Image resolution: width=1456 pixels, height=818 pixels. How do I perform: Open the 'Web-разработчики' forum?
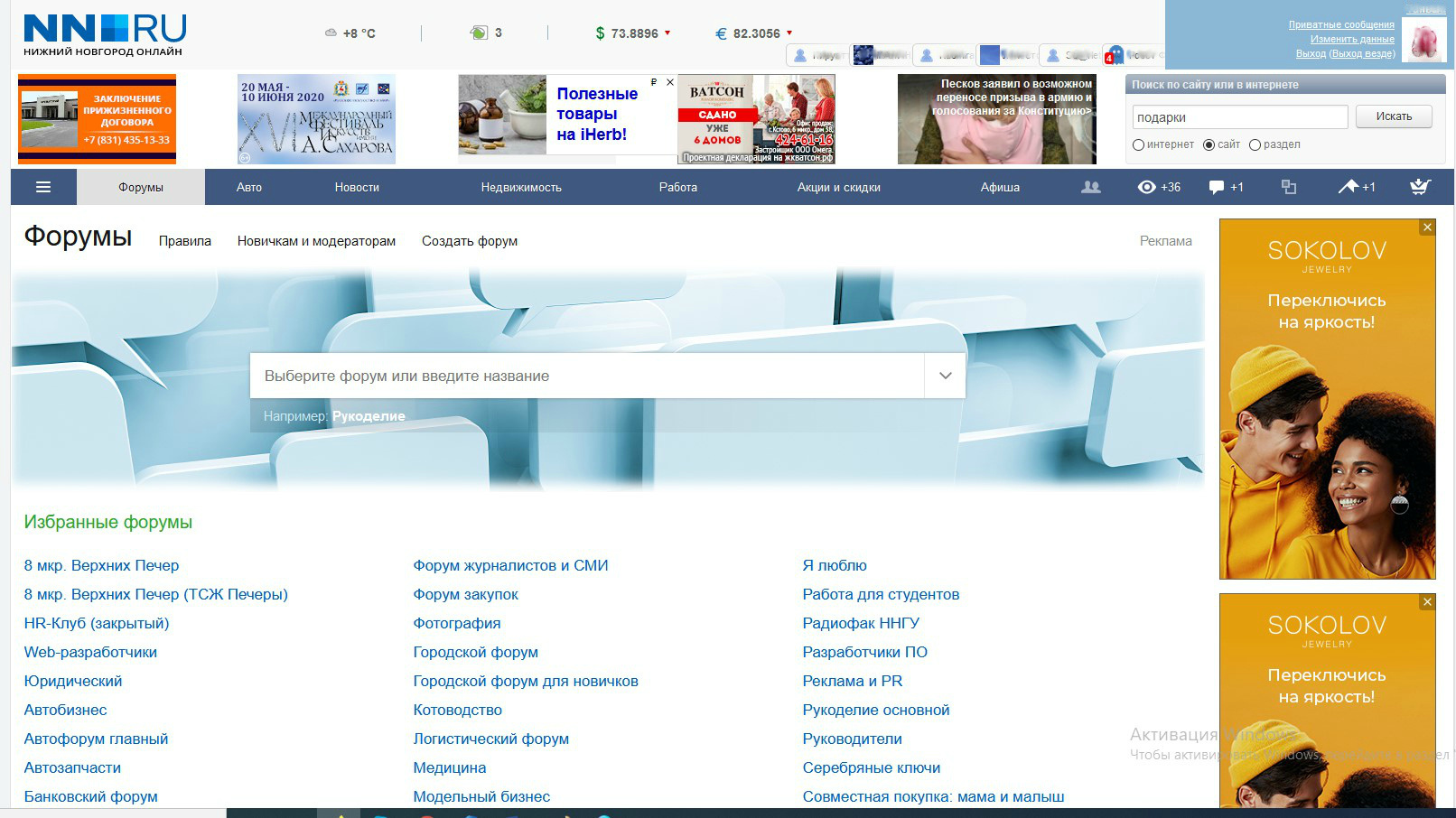(90, 652)
